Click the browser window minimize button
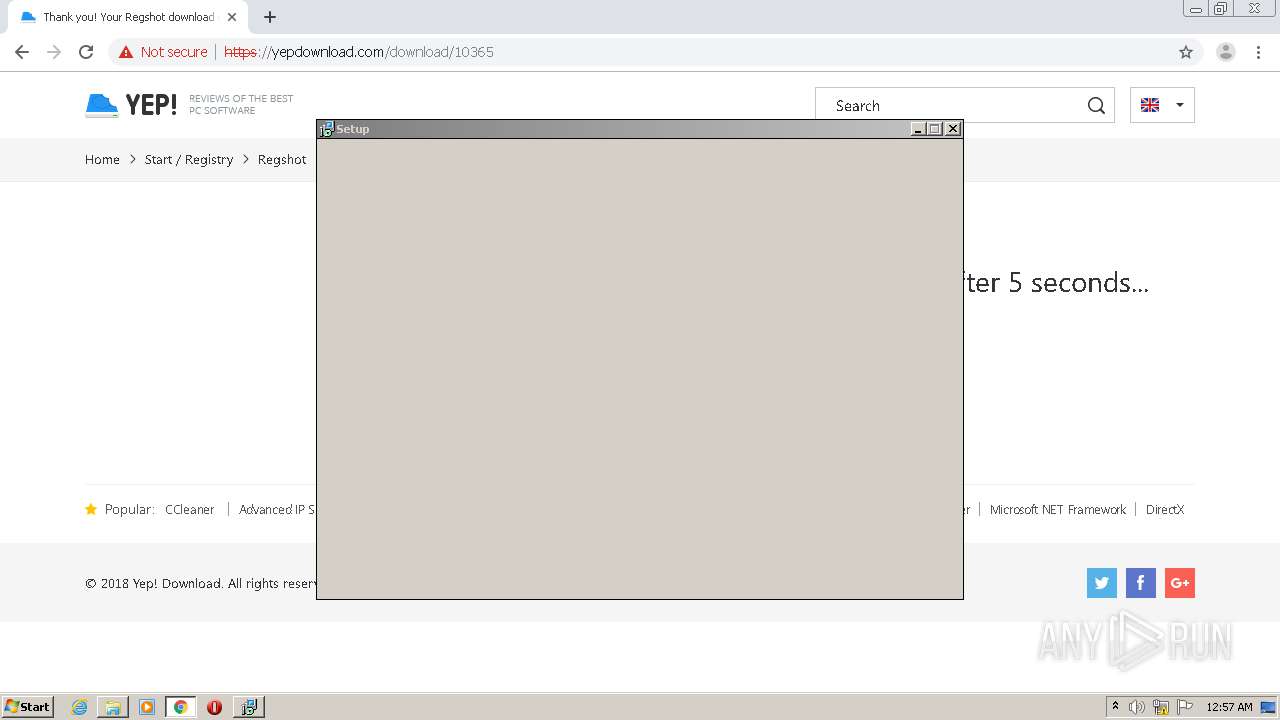1280x720 pixels. 1196,9
